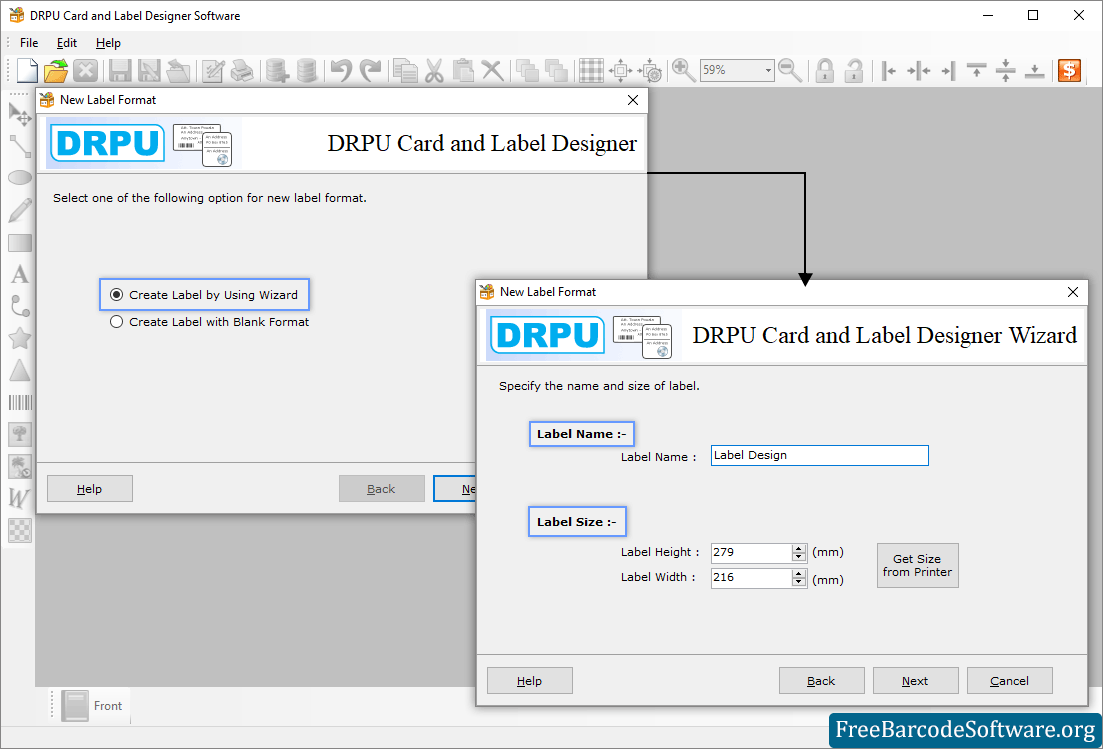Select 'Create Label by Using Wizard' radio
This screenshot has height=749, width=1103.
coord(117,295)
